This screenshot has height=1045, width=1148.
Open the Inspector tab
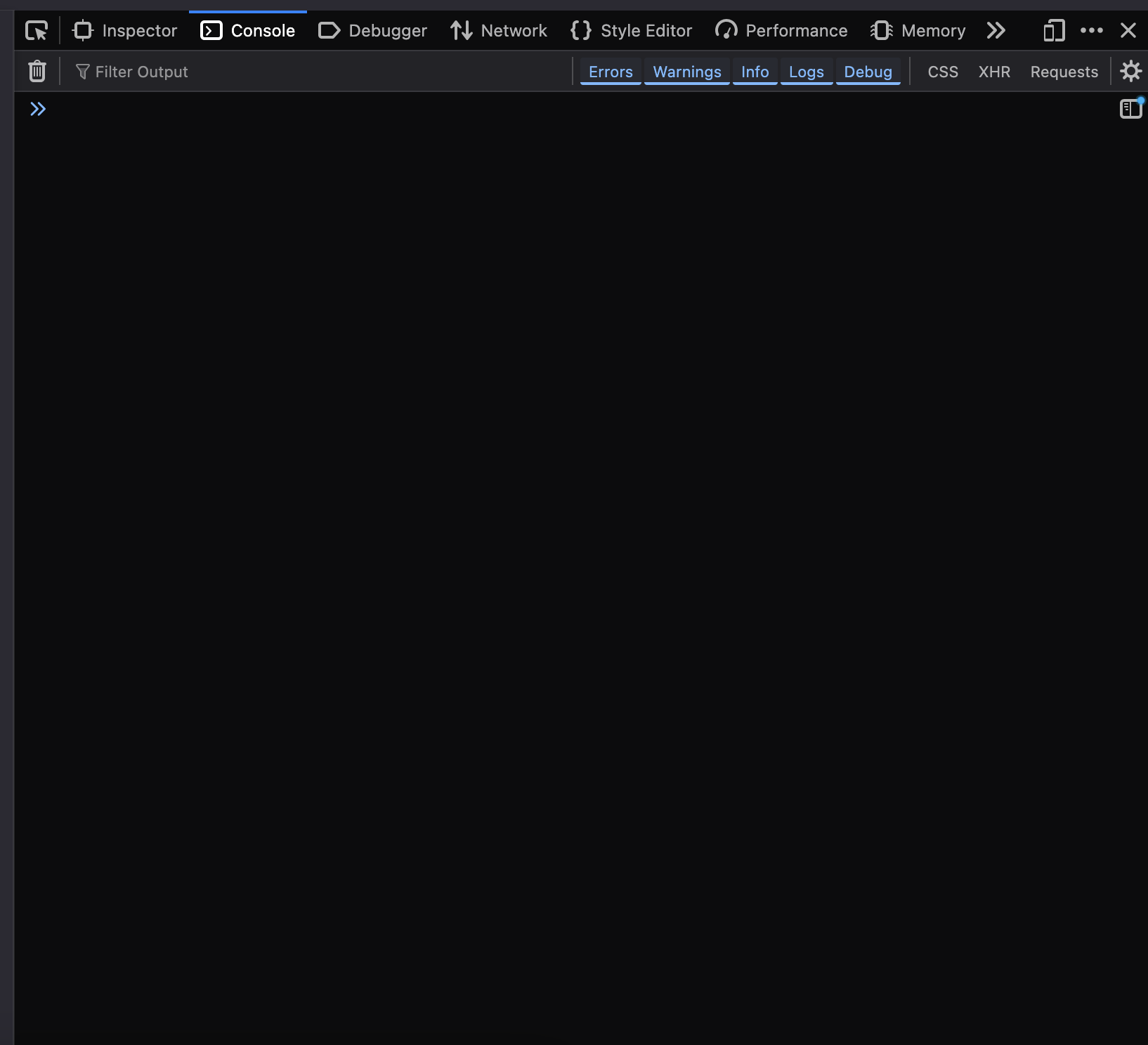125,31
